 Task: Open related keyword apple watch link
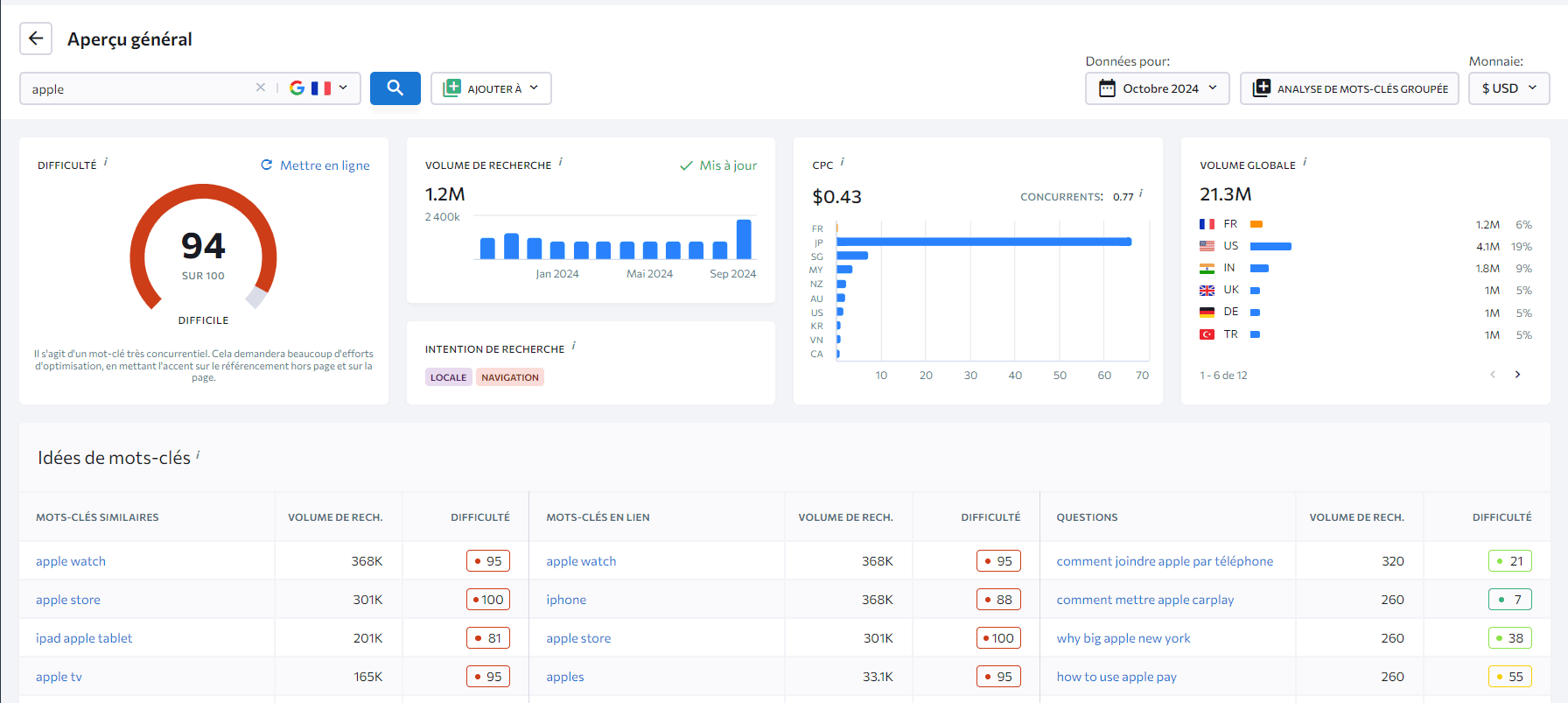click(581, 561)
